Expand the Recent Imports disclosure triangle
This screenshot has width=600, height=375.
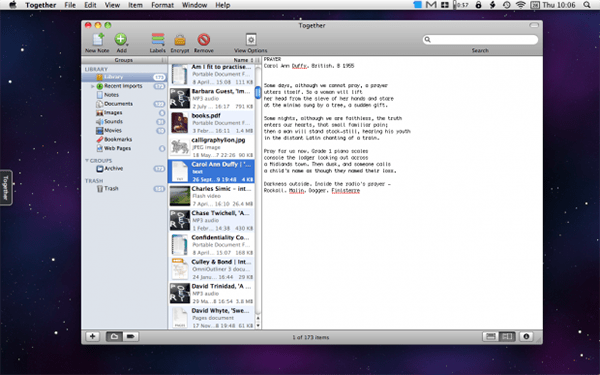tap(93, 86)
